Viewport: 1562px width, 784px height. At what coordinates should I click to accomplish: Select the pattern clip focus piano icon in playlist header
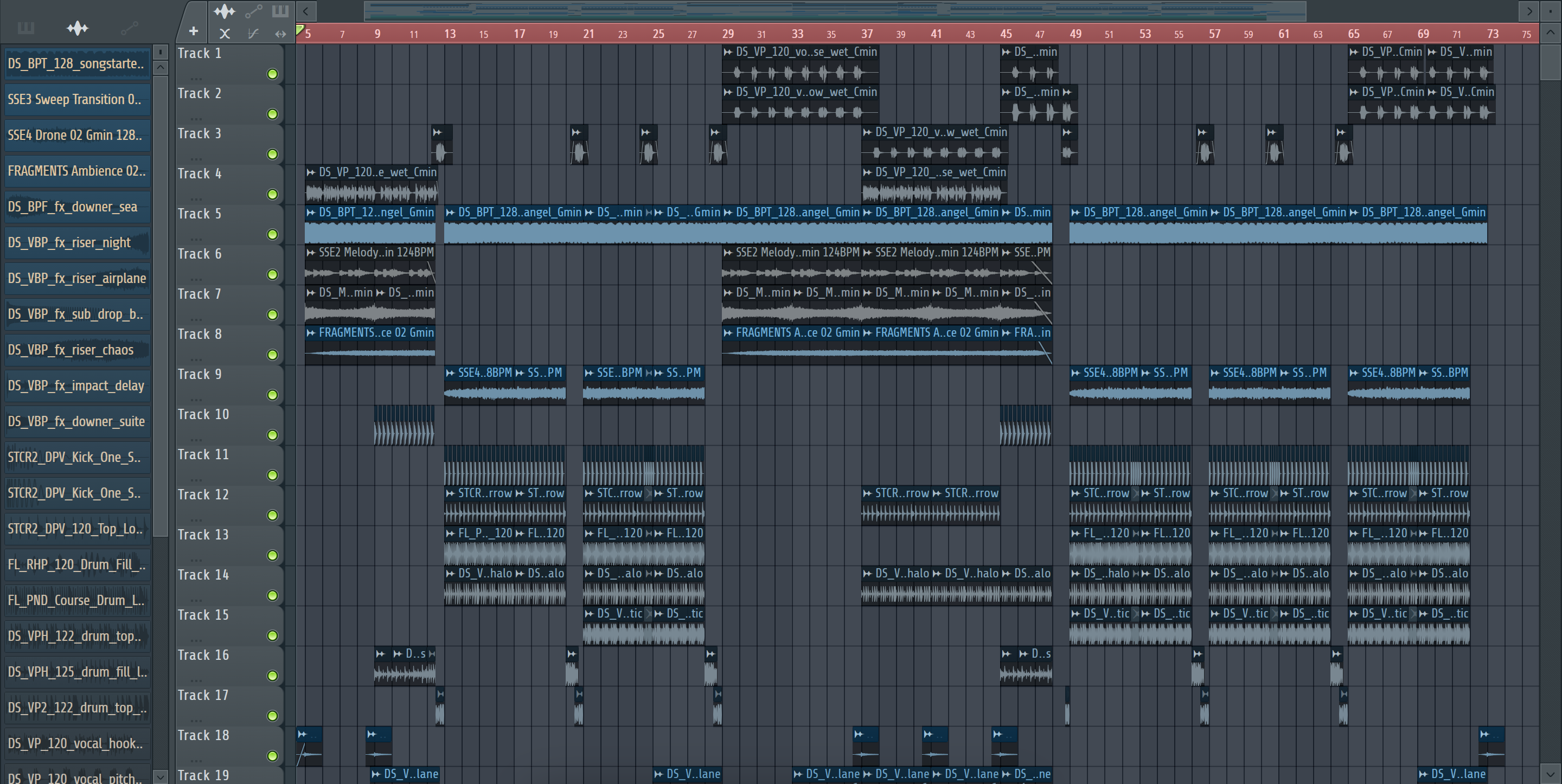click(280, 11)
